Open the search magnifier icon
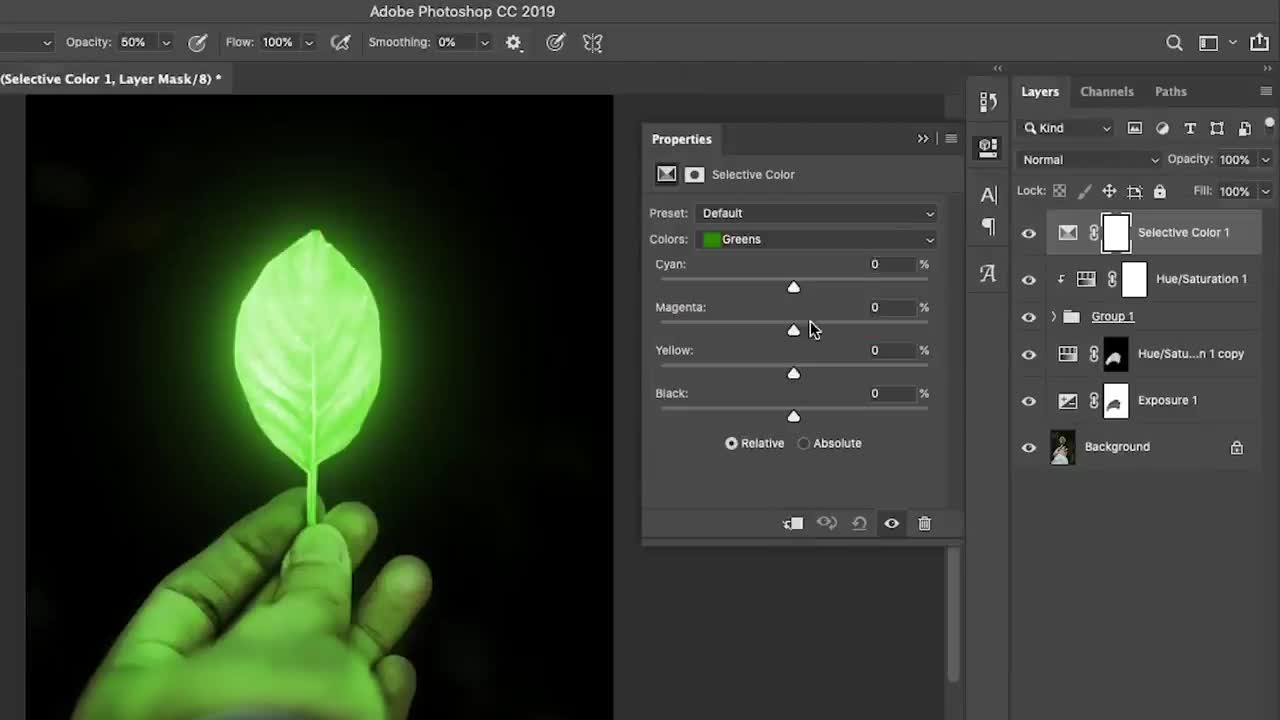Viewport: 1280px width, 720px height. coord(1174,43)
